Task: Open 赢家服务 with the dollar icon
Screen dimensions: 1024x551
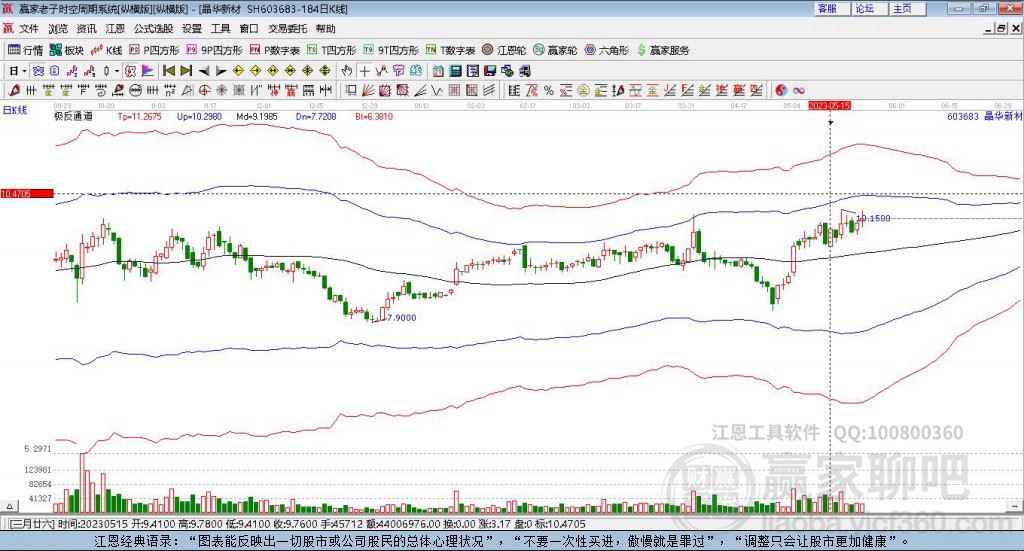Action: coord(663,50)
